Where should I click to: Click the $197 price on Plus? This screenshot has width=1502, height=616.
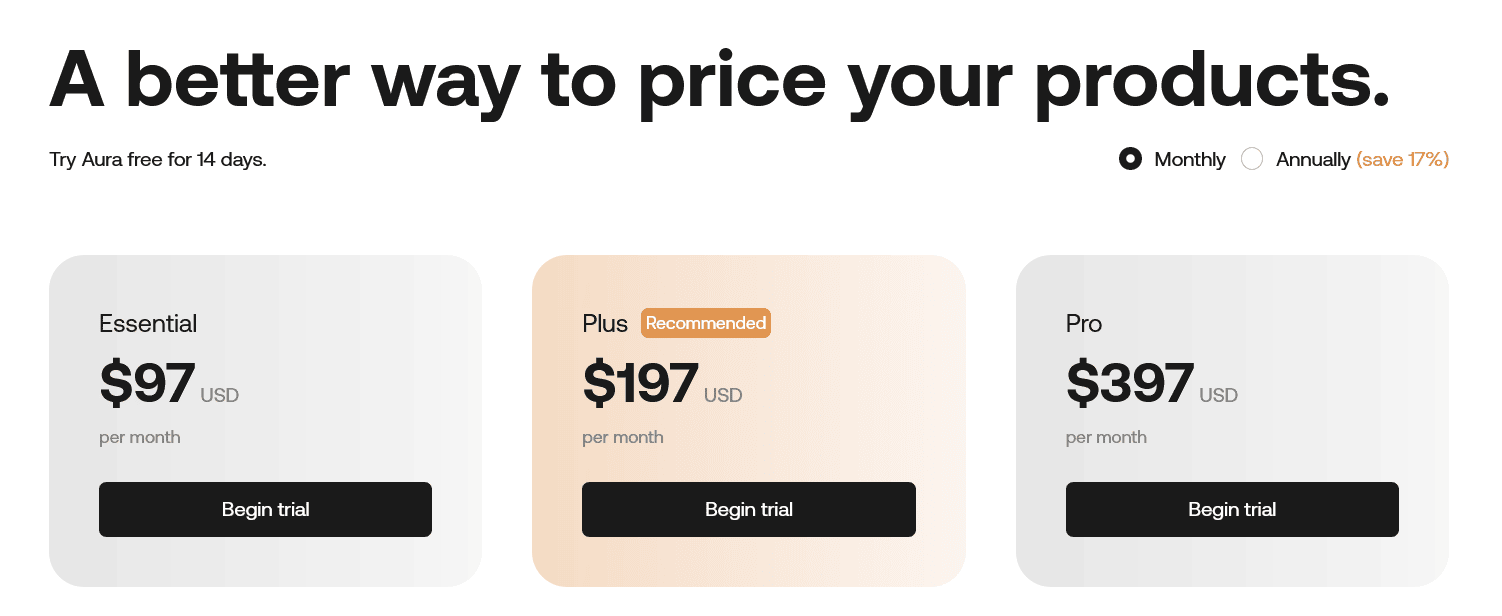coord(640,384)
